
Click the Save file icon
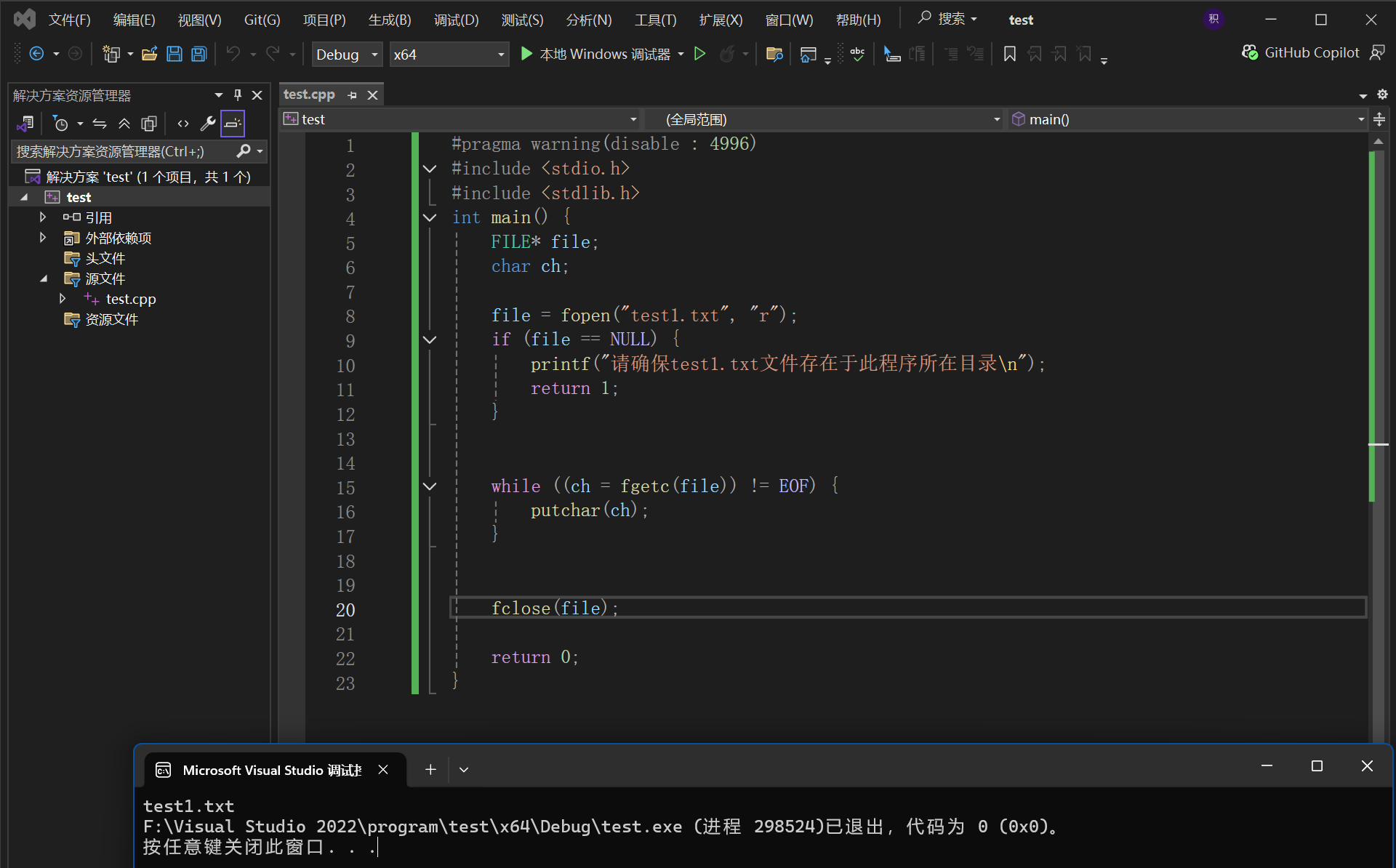(174, 54)
